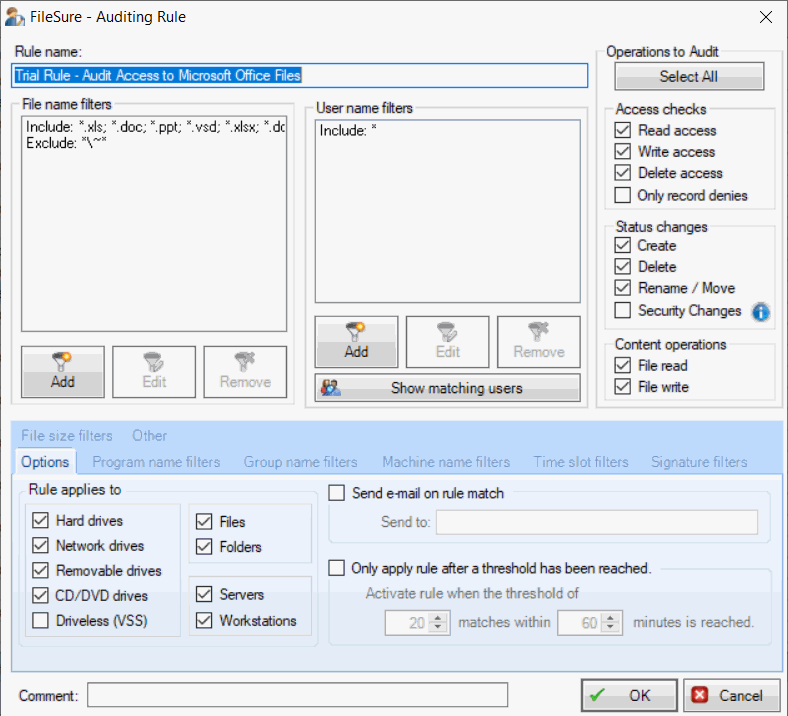The image size is (788, 716).
Task: Edit the selected user name filter
Action: [447, 342]
